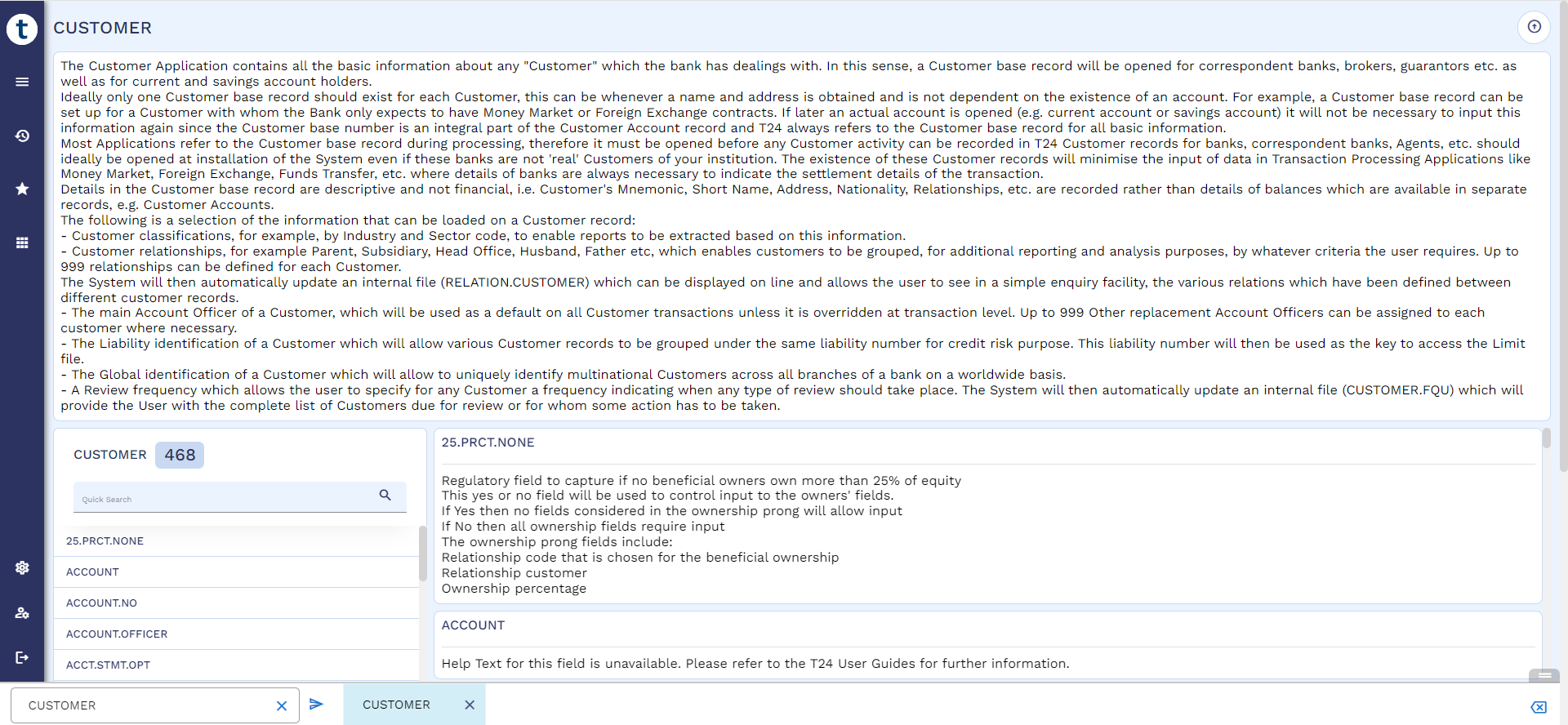The width and height of the screenshot is (1568, 725).
Task: Clear the CUSTOMER command input with X
Action: (x=282, y=705)
